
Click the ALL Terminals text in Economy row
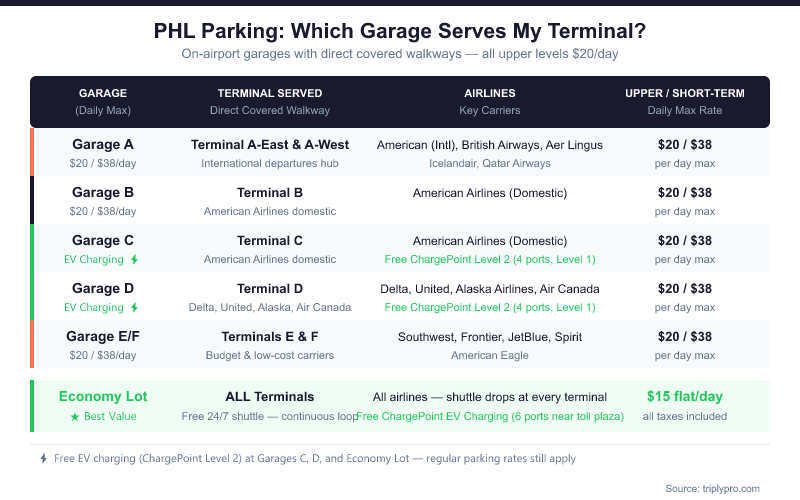tap(270, 396)
